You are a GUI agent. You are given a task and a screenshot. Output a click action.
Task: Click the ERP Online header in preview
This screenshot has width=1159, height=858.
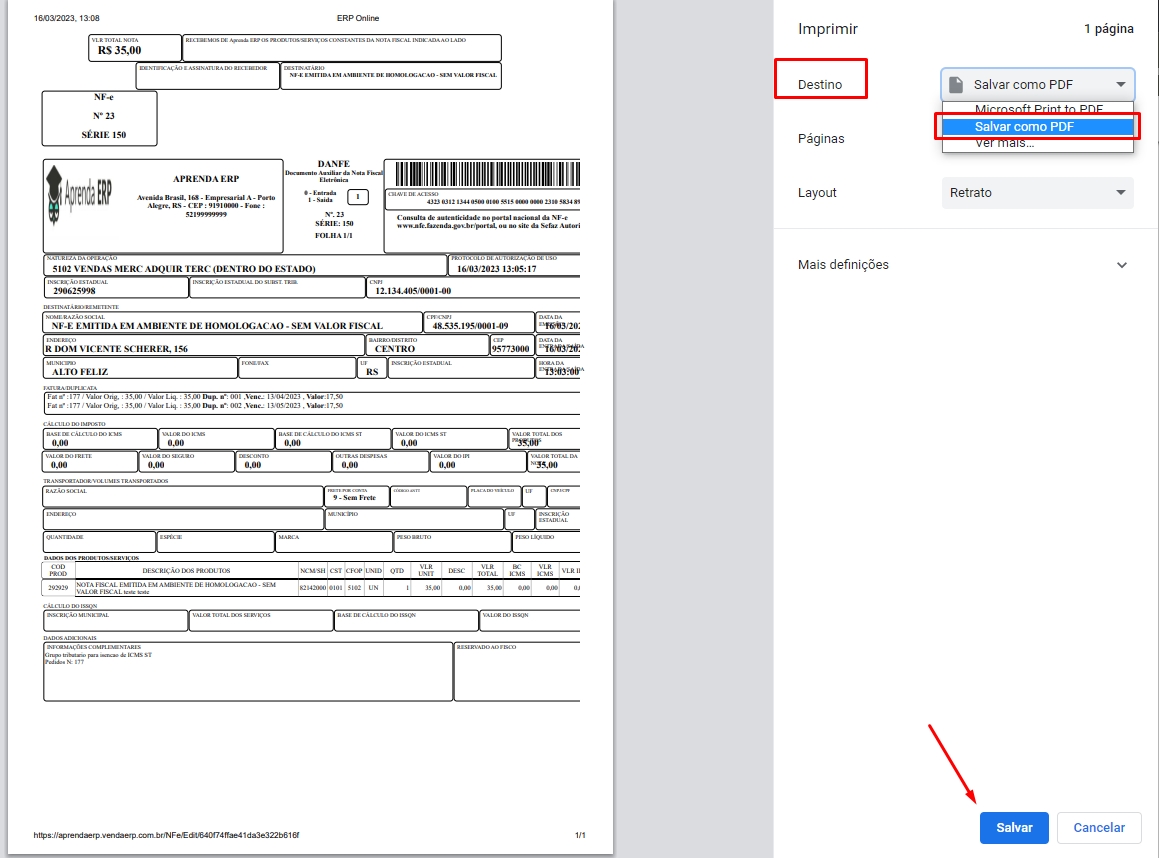pyautogui.click(x=359, y=18)
